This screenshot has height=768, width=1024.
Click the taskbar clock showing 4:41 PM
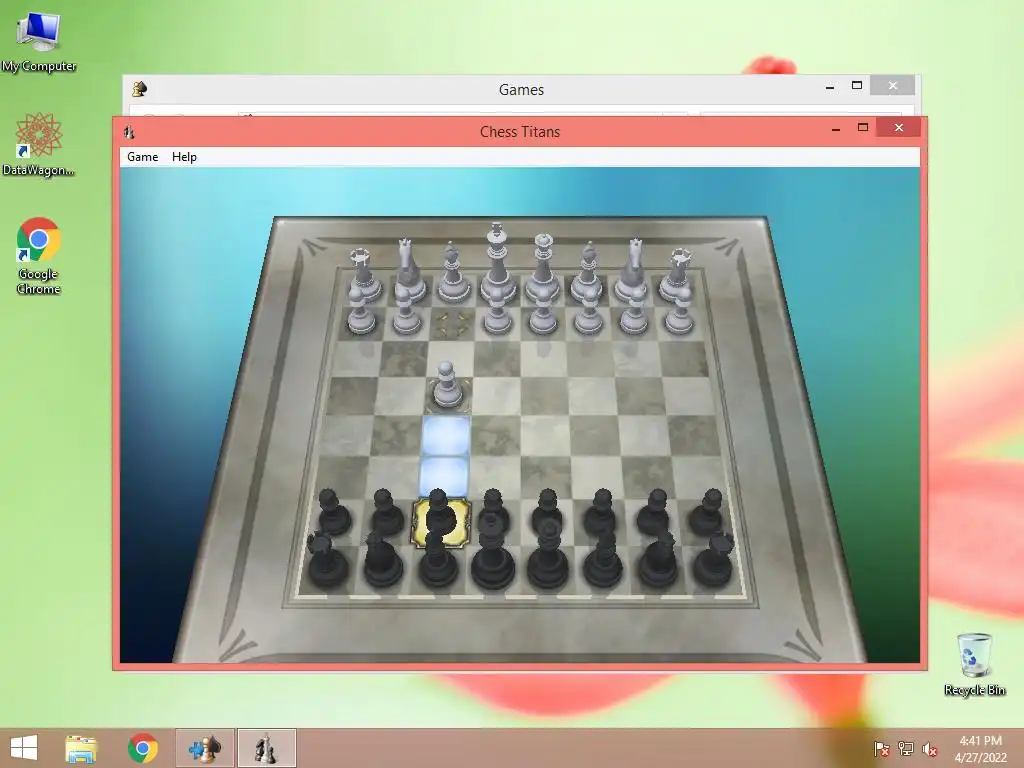980,749
